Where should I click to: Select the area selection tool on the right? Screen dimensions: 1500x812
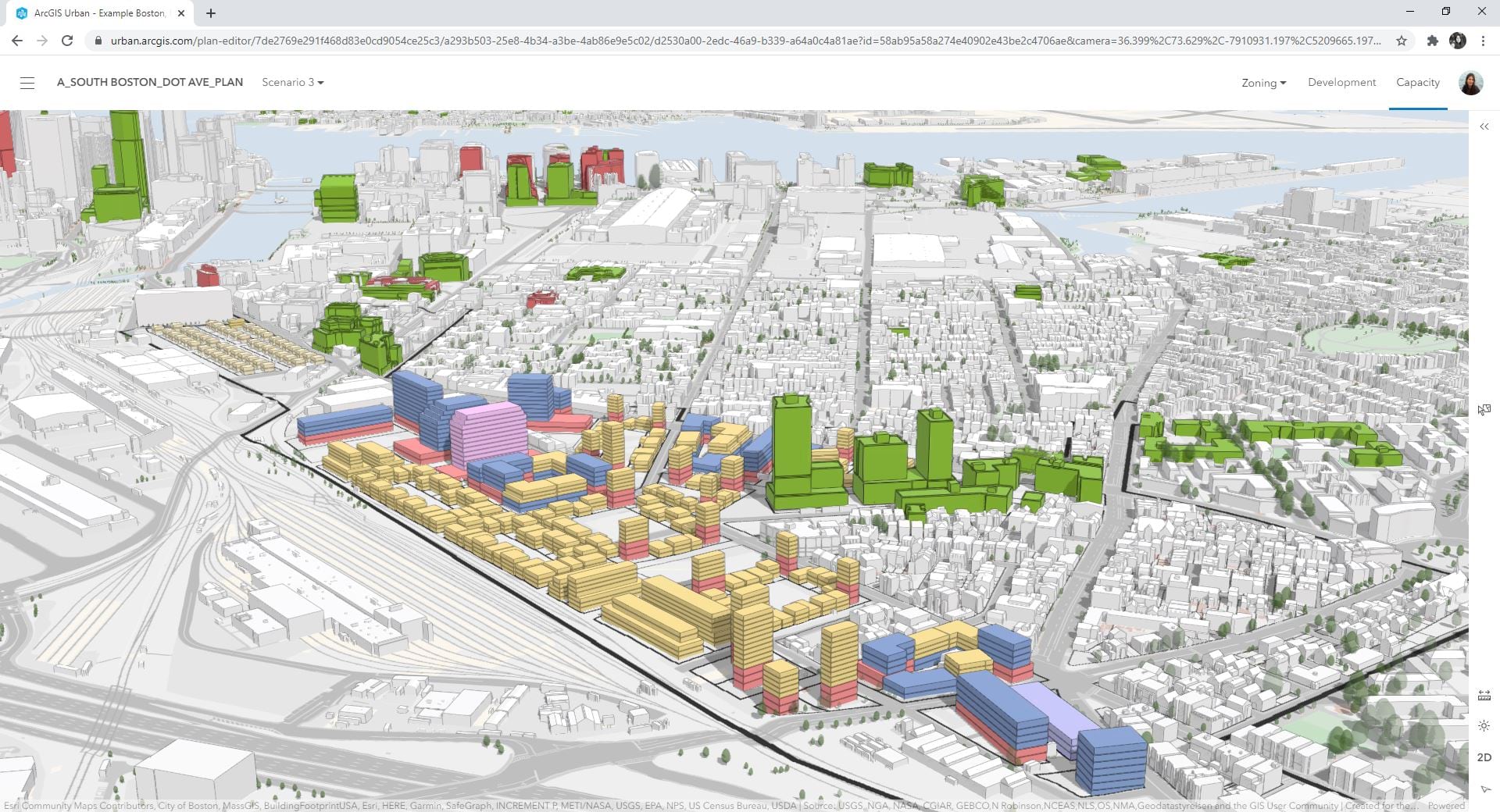tap(1484, 409)
